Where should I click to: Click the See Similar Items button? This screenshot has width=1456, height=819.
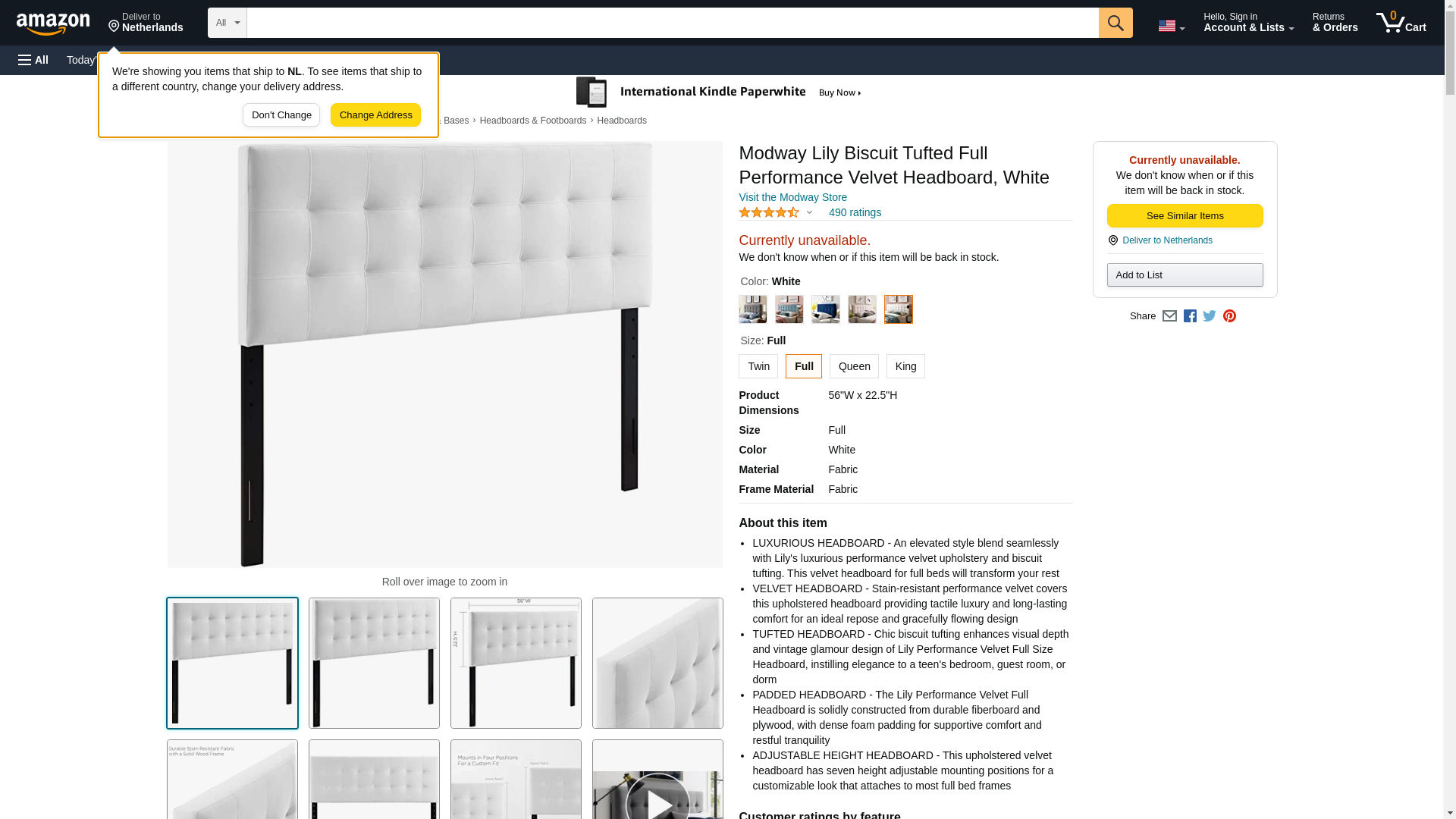point(1185,216)
